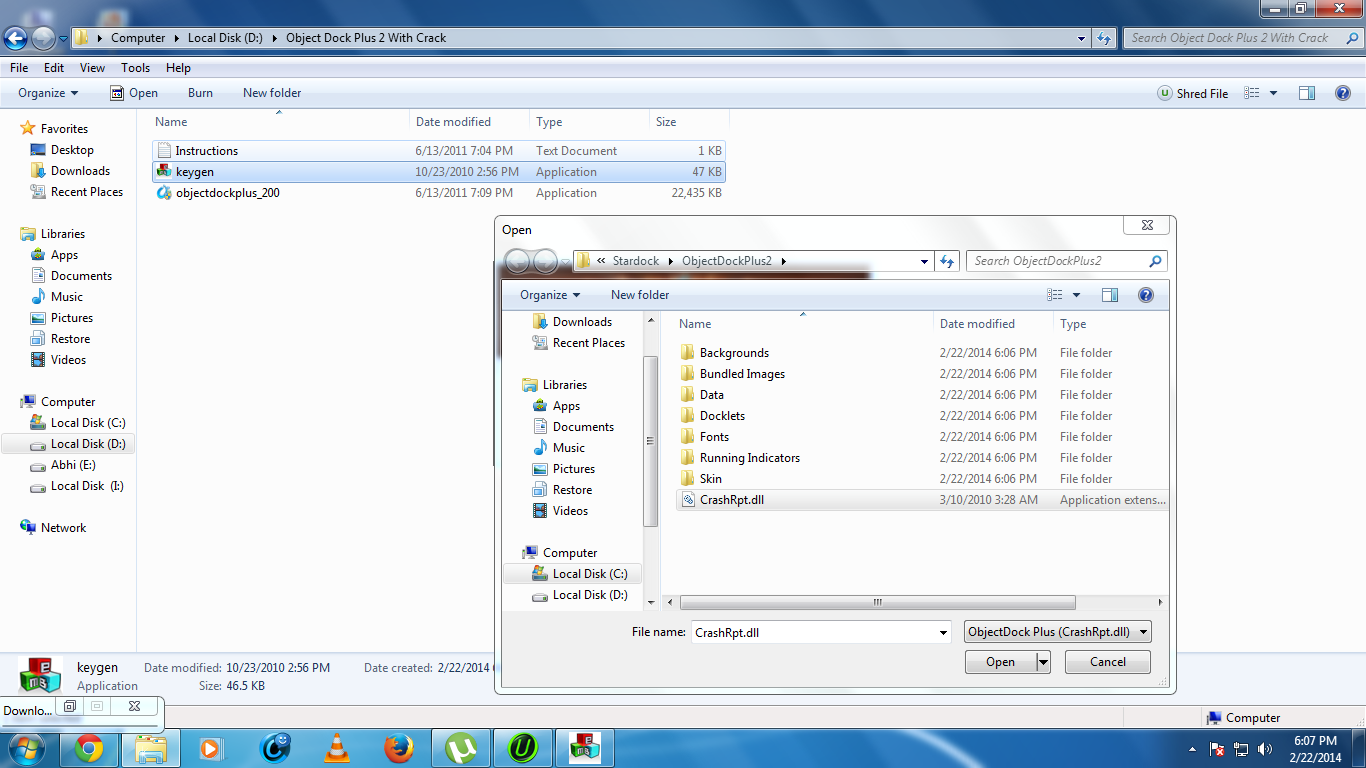Select Local Disk (C:) in Explorer sidebar

coord(78,423)
